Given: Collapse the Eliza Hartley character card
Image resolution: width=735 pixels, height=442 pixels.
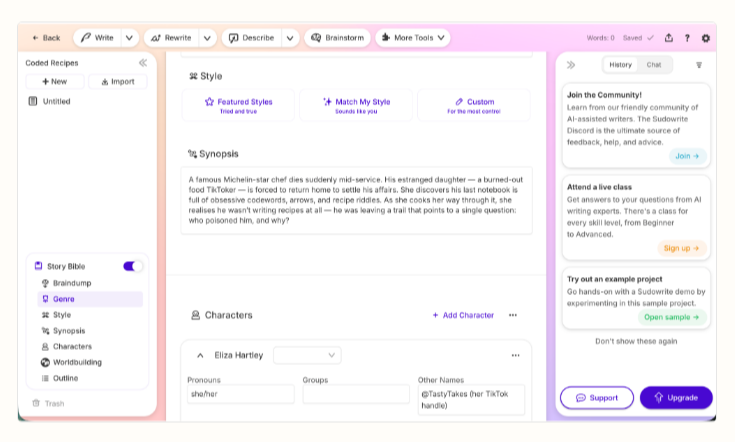Looking at the screenshot, I should (200, 355).
